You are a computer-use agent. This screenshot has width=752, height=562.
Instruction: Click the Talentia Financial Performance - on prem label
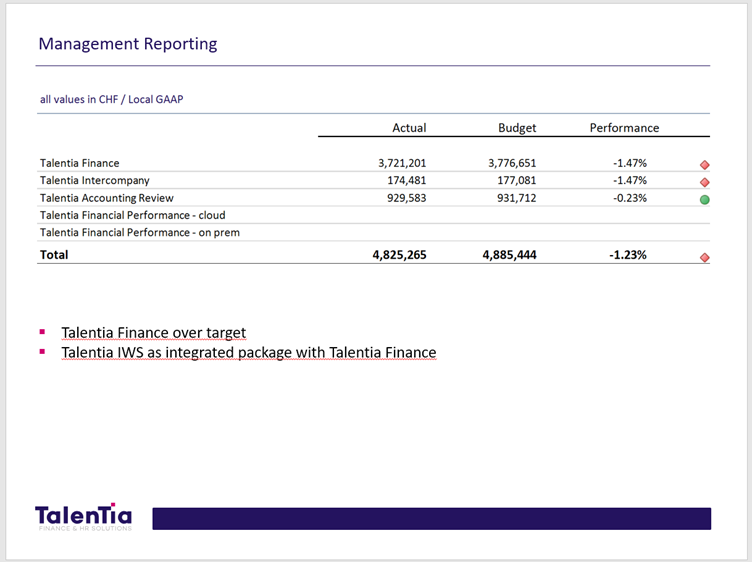140,232
